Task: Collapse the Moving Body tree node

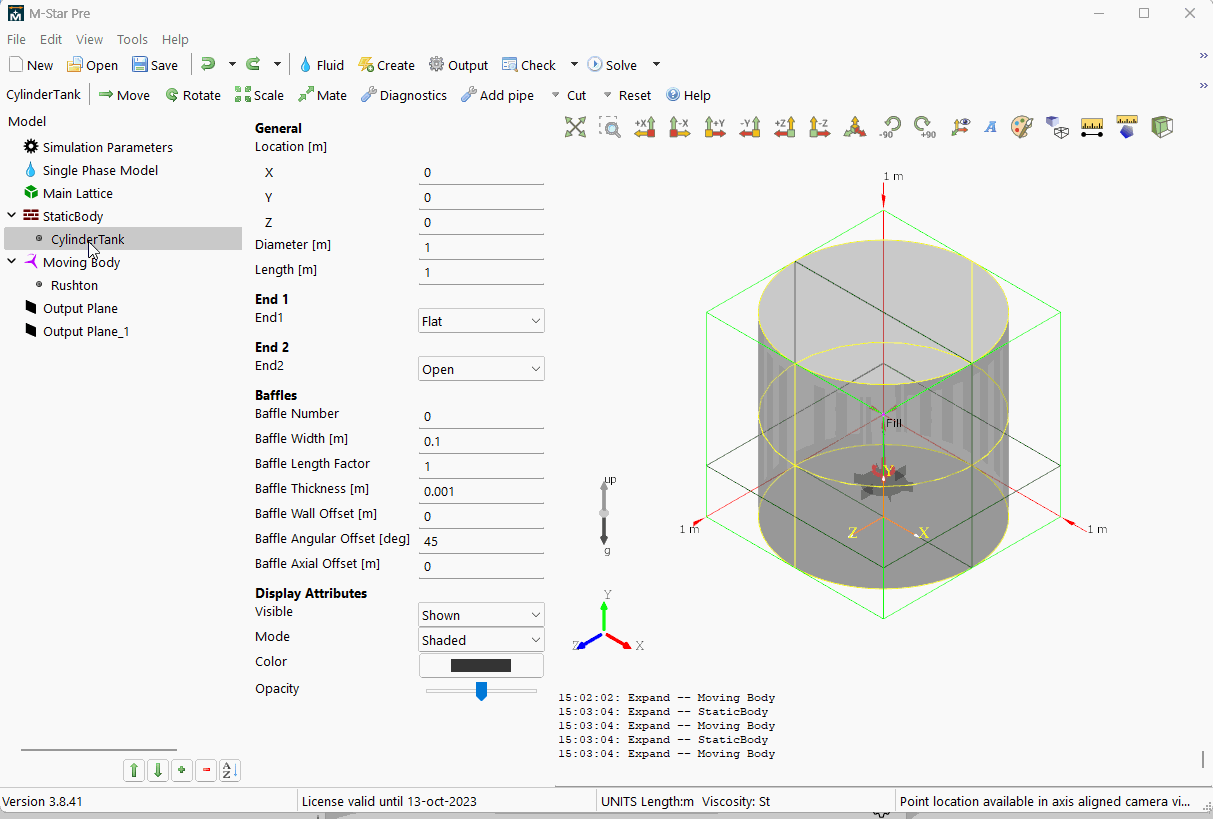Action: (11, 261)
